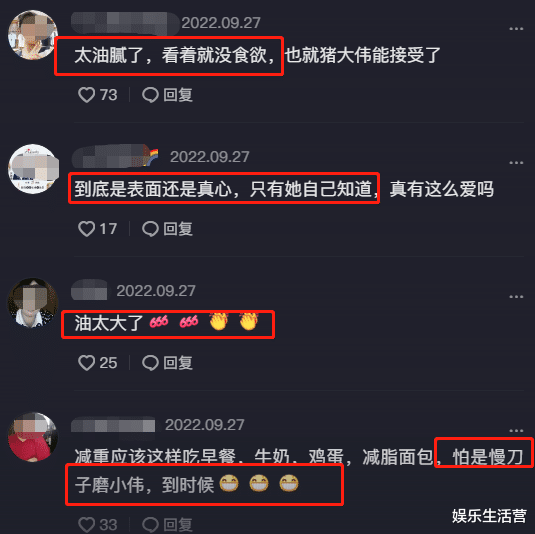535x534 pixels.
Task: Open more options for the first comment
Action: [x=516, y=29]
